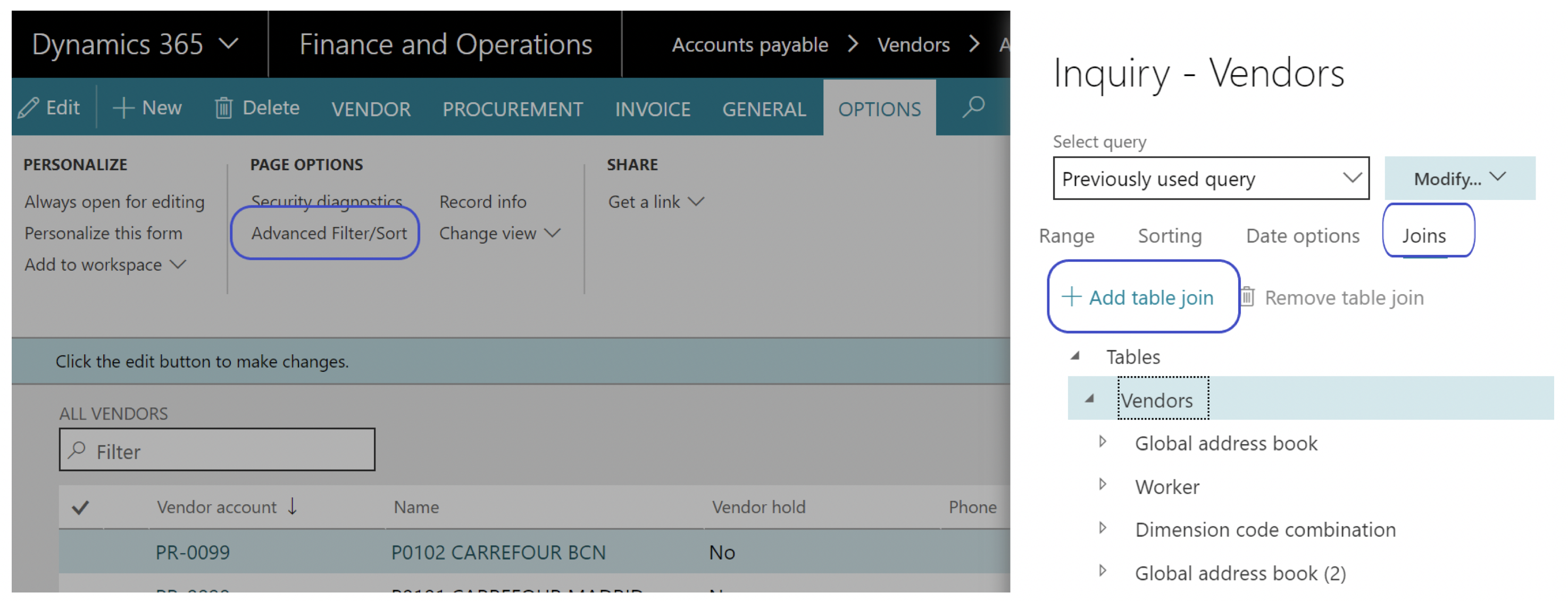Image resolution: width=1568 pixels, height=601 pixels.
Task: Select the Worker tree item
Action: [x=1167, y=486]
